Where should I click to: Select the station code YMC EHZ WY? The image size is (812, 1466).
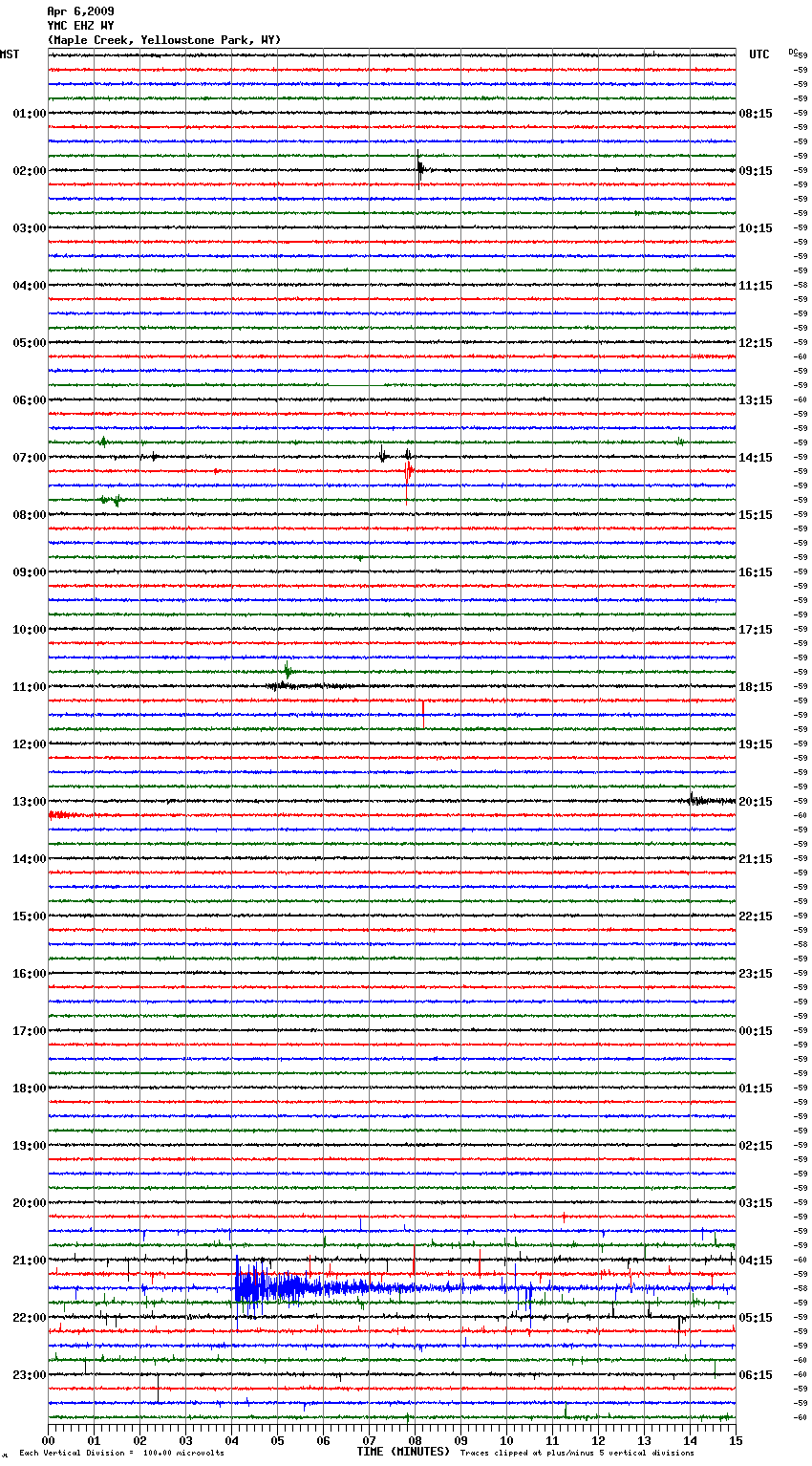(x=80, y=26)
